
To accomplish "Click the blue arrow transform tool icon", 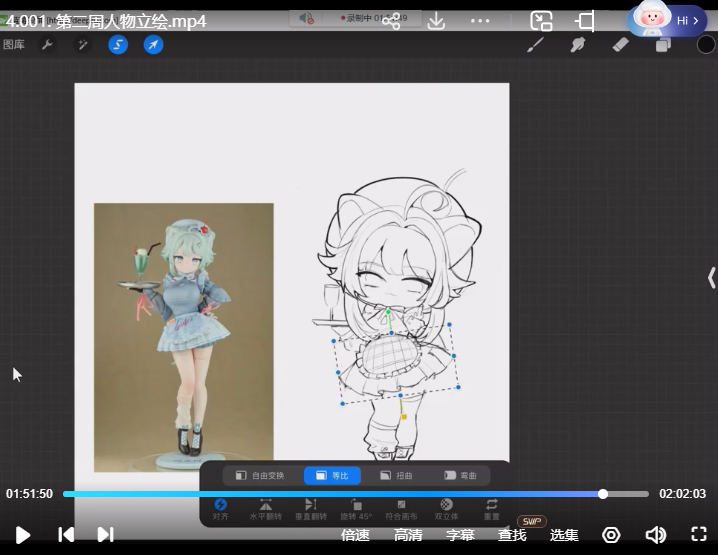I will pos(153,45).
